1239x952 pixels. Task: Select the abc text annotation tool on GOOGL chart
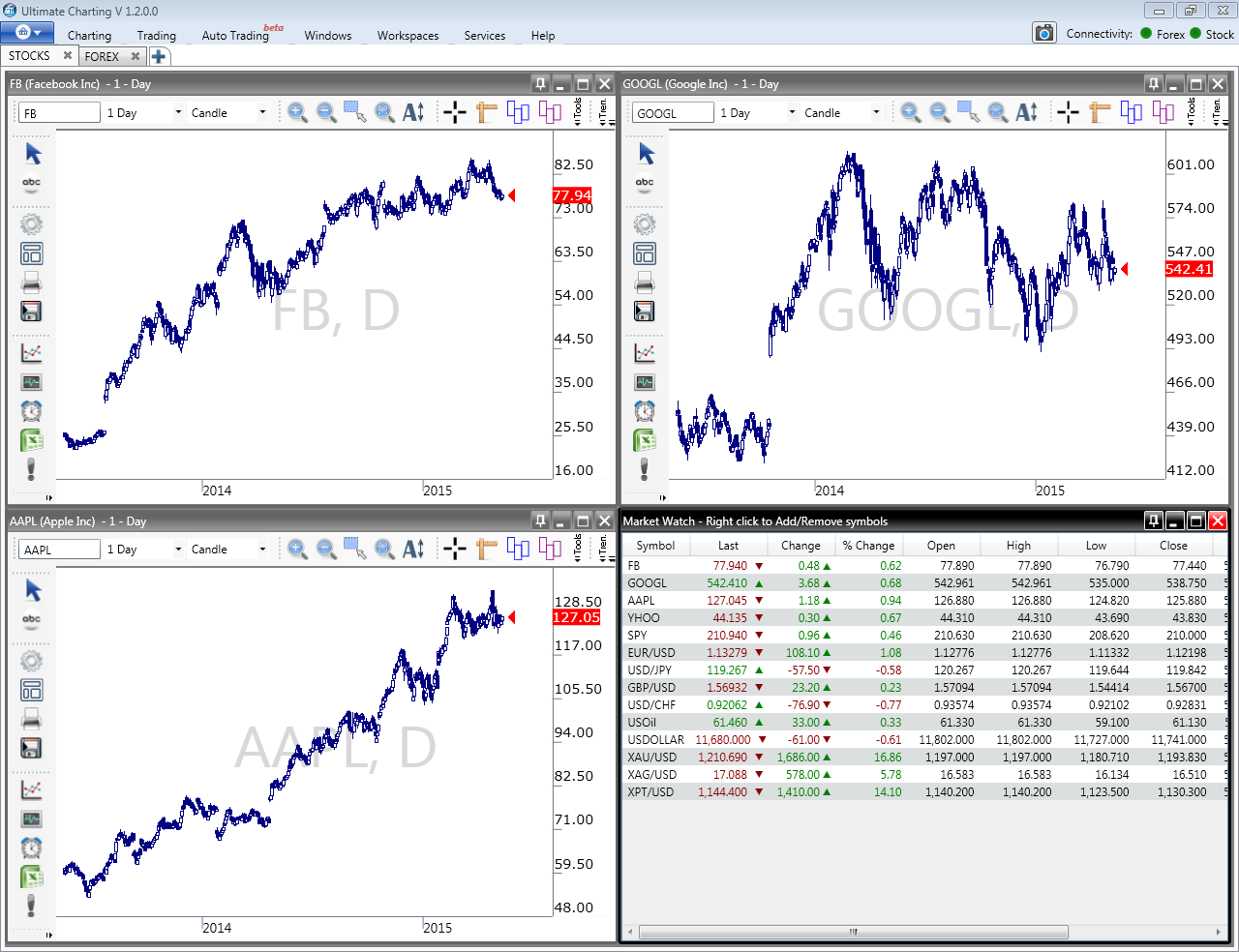pyautogui.click(x=645, y=183)
